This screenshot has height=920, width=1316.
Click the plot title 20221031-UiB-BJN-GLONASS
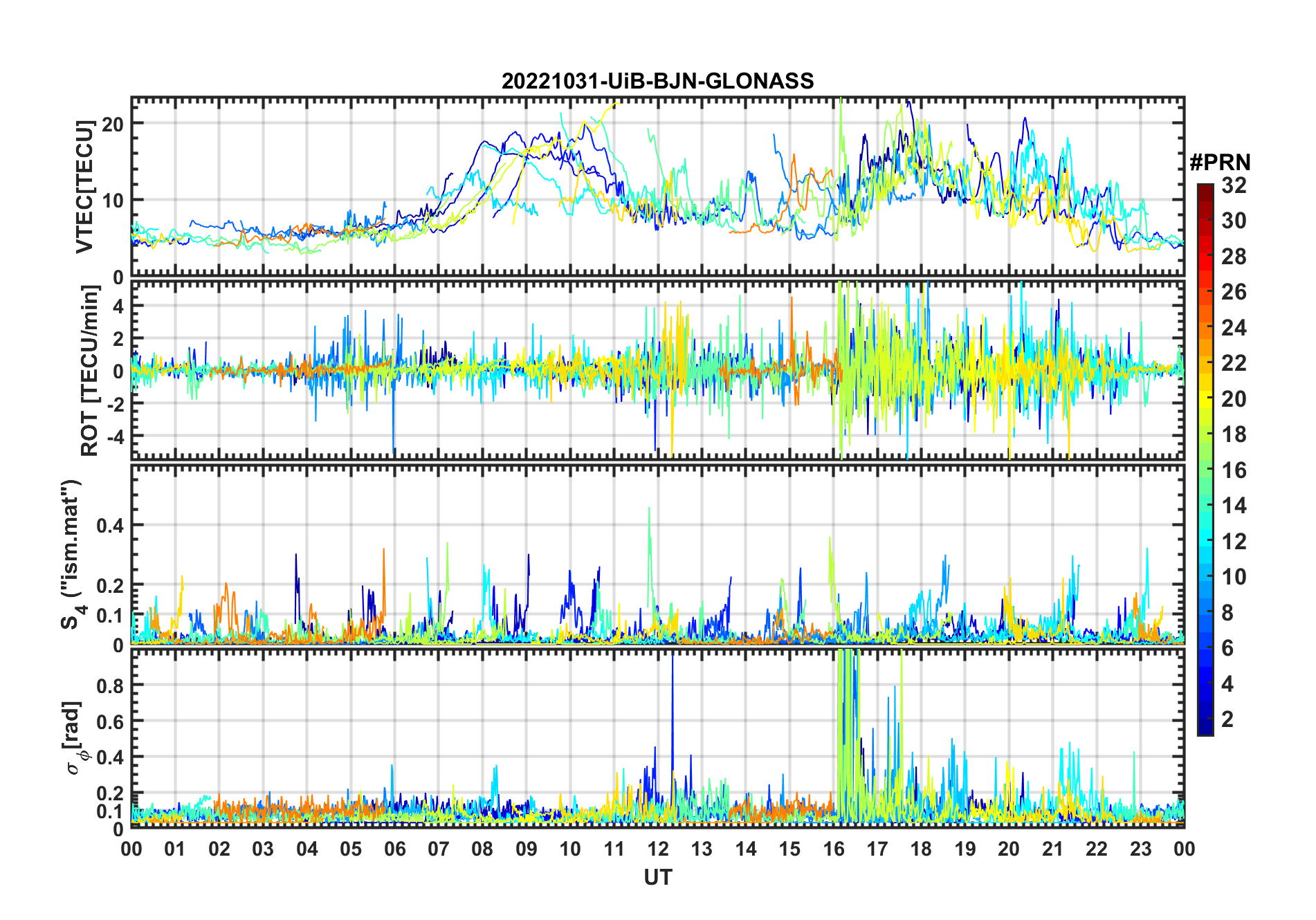[x=657, y=82]
